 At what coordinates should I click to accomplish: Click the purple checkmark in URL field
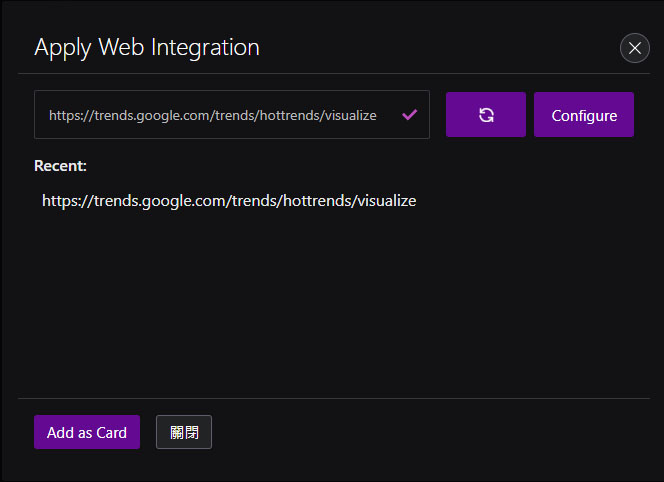409,114
